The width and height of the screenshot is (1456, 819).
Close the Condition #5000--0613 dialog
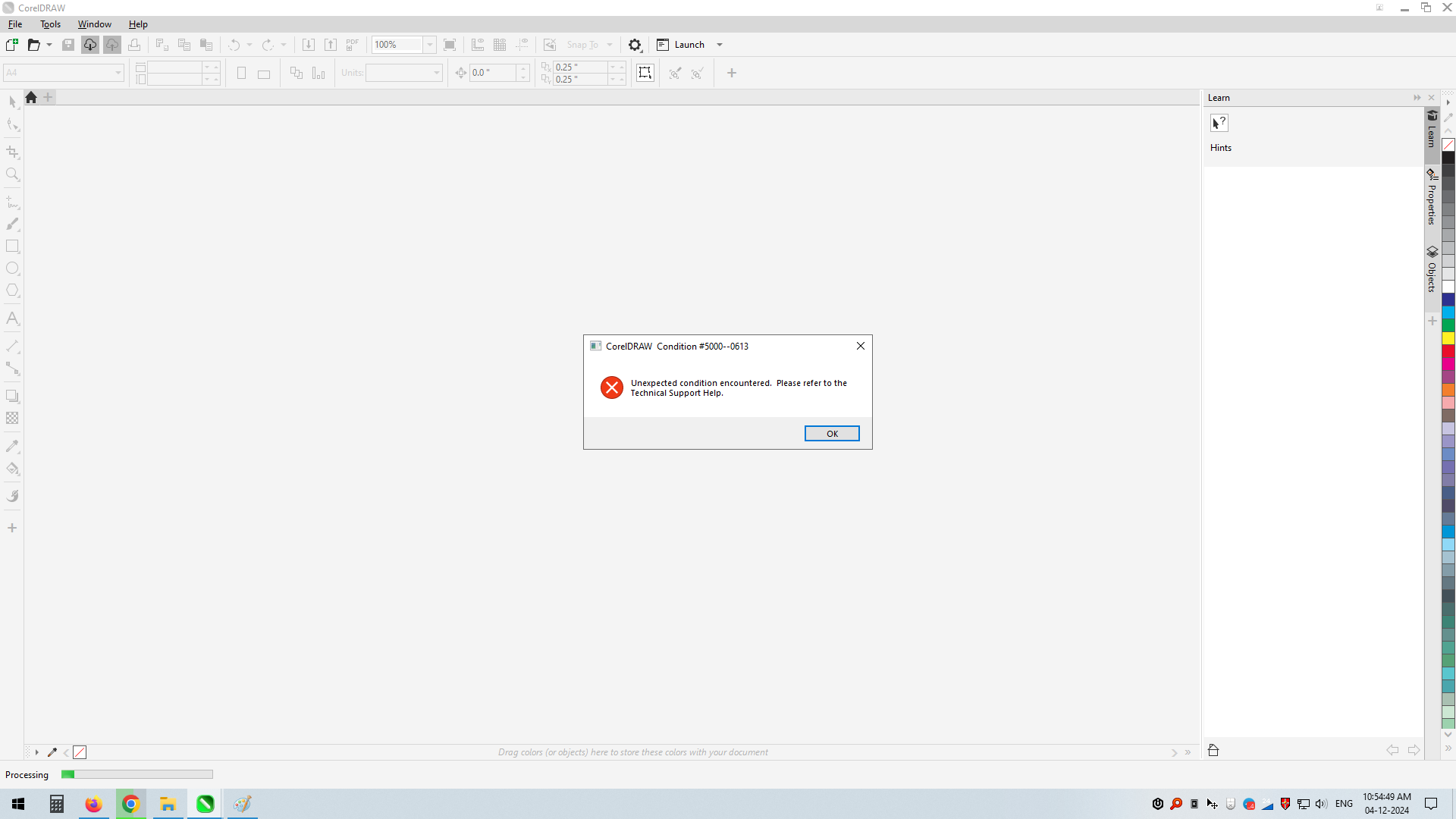coord(860,346)
